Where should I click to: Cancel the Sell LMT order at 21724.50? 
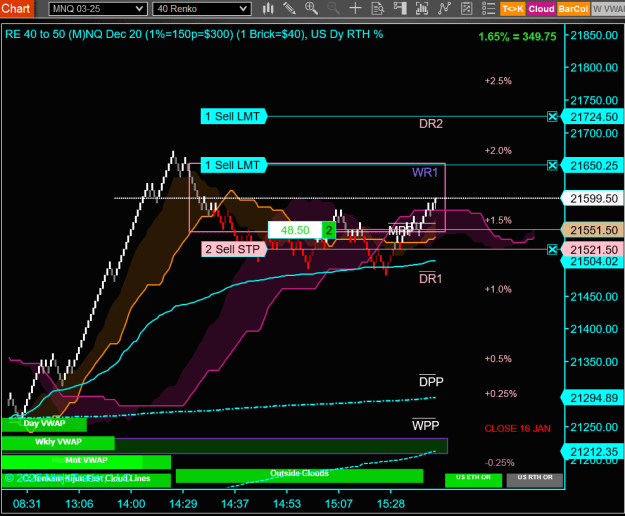(552, 117)
